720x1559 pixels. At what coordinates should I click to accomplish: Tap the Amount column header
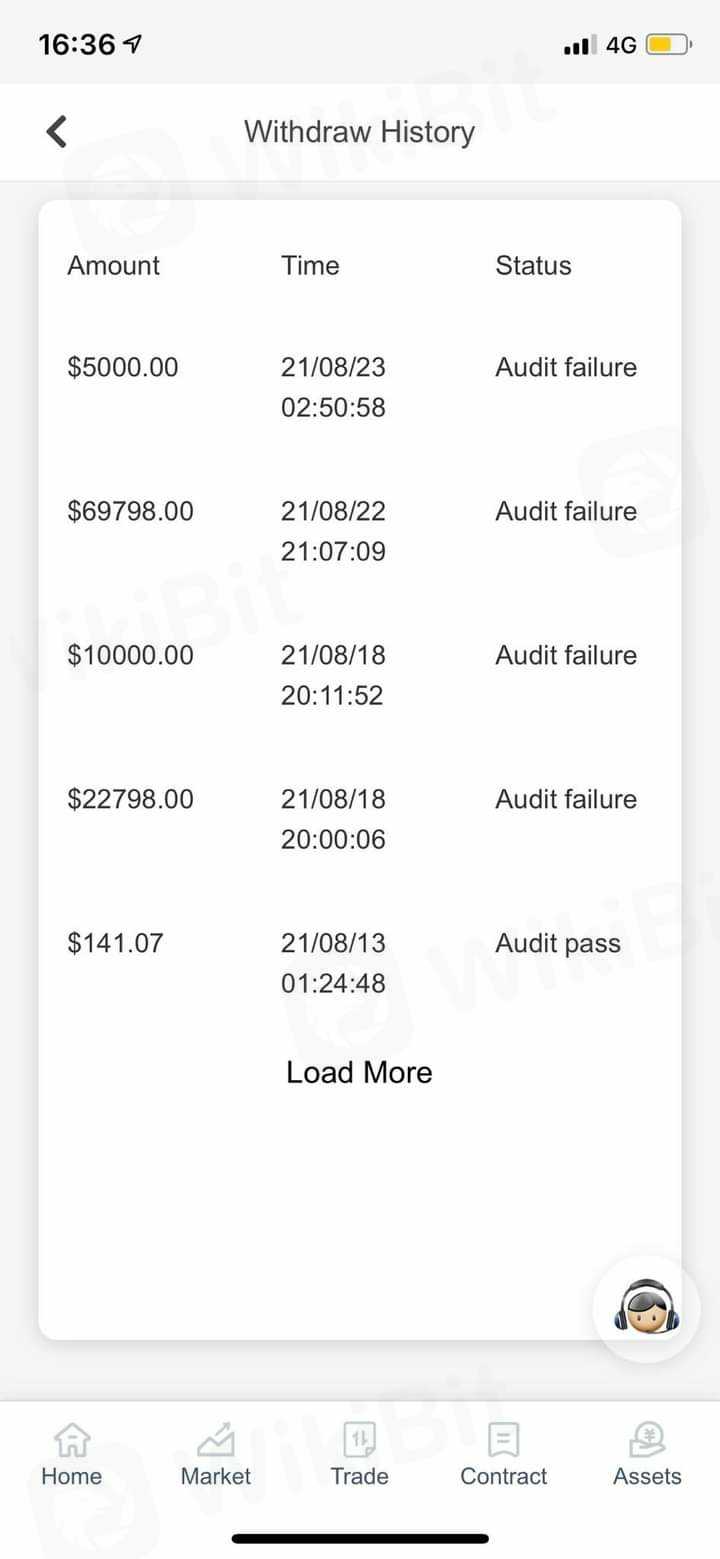tap(113, 265)
